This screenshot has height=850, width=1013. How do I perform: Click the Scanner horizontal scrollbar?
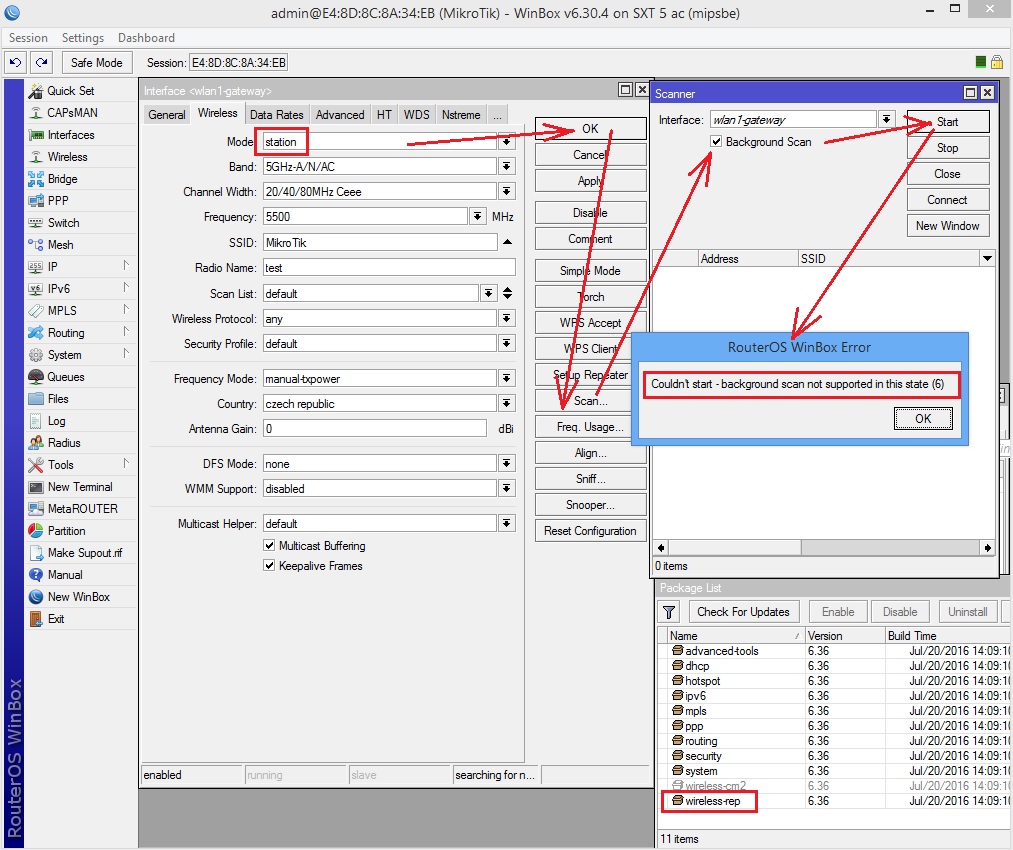823,548
